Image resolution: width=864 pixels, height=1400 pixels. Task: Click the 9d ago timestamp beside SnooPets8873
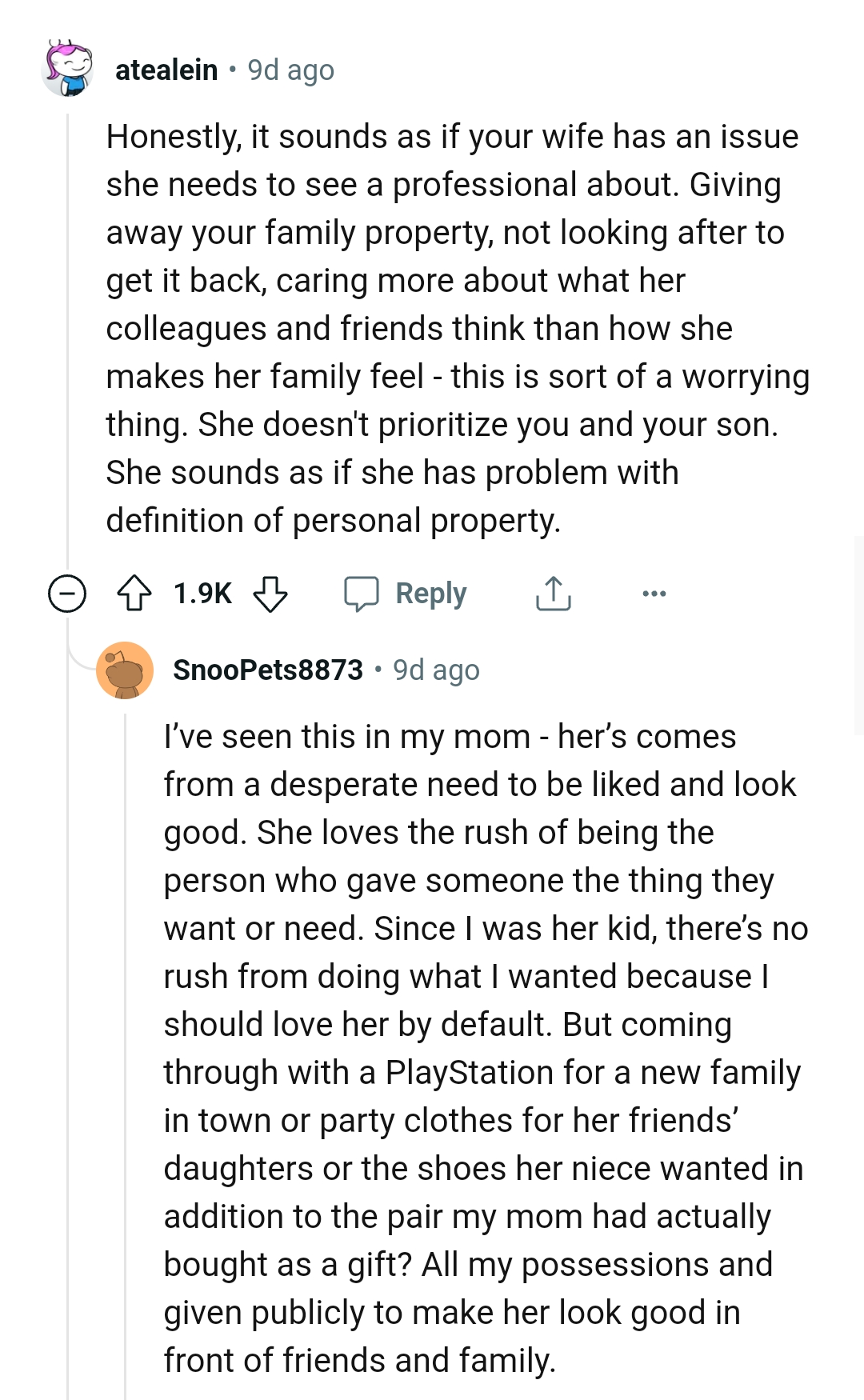(x=436, y=670)
